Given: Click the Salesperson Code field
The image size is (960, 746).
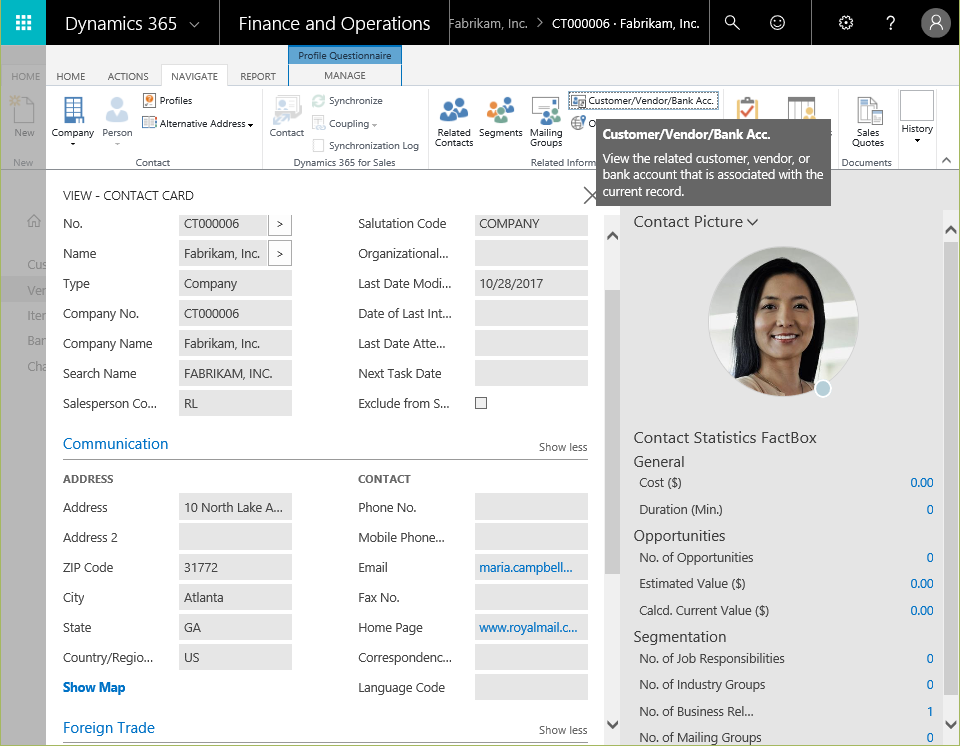Looking at the screenshot, I should pos(235,403).
